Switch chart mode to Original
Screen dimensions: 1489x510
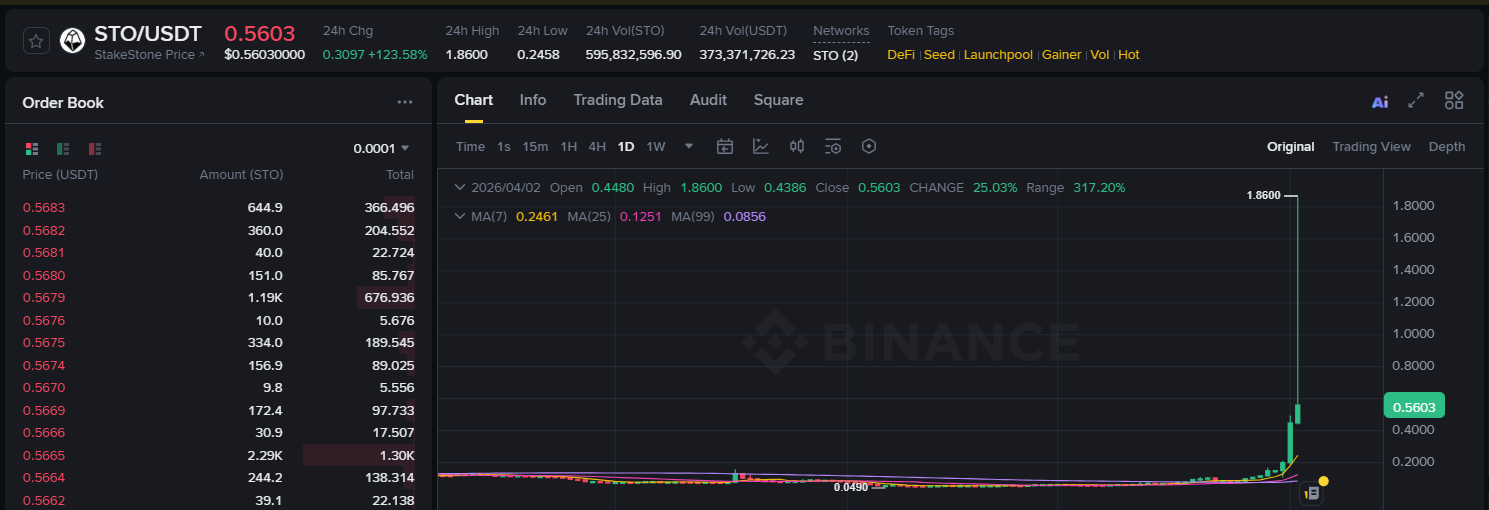pos(1291,146)
